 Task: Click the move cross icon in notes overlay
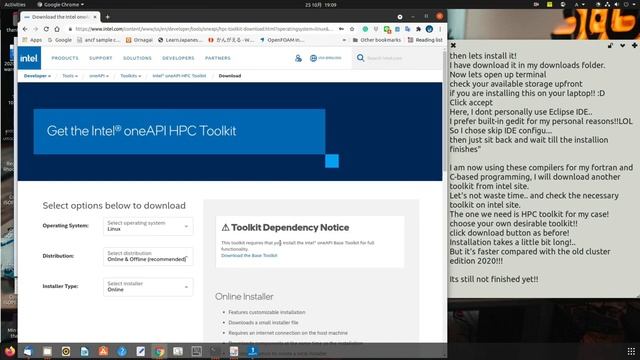[x=634, y=45]
